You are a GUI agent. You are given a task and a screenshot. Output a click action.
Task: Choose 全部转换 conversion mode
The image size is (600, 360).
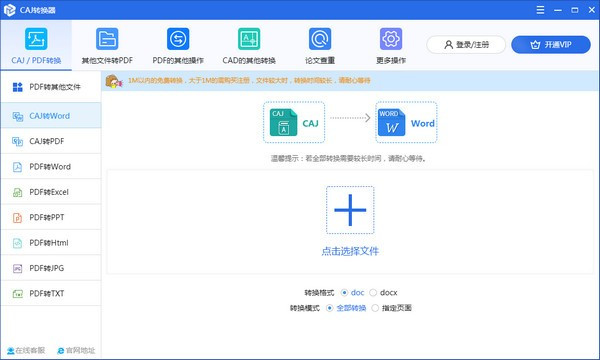[x=329, y=308]
